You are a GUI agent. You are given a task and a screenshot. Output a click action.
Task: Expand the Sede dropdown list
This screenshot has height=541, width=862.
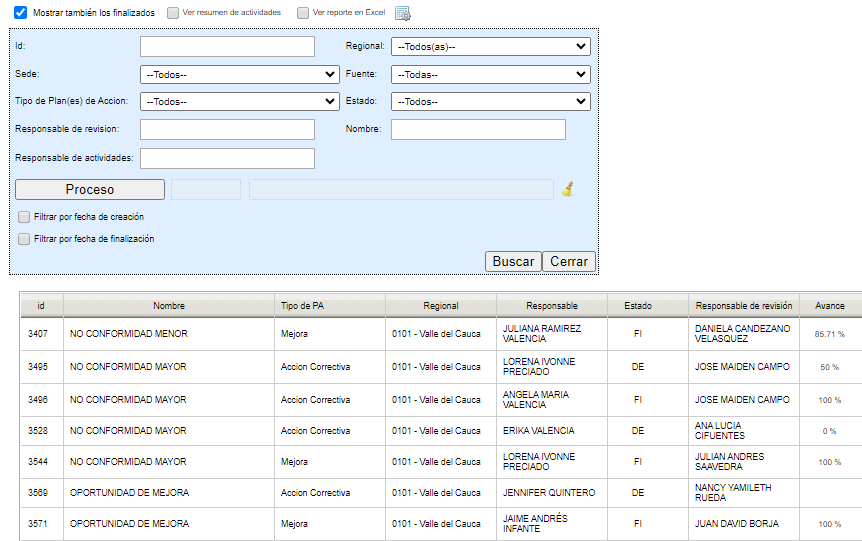click(239, 74)
